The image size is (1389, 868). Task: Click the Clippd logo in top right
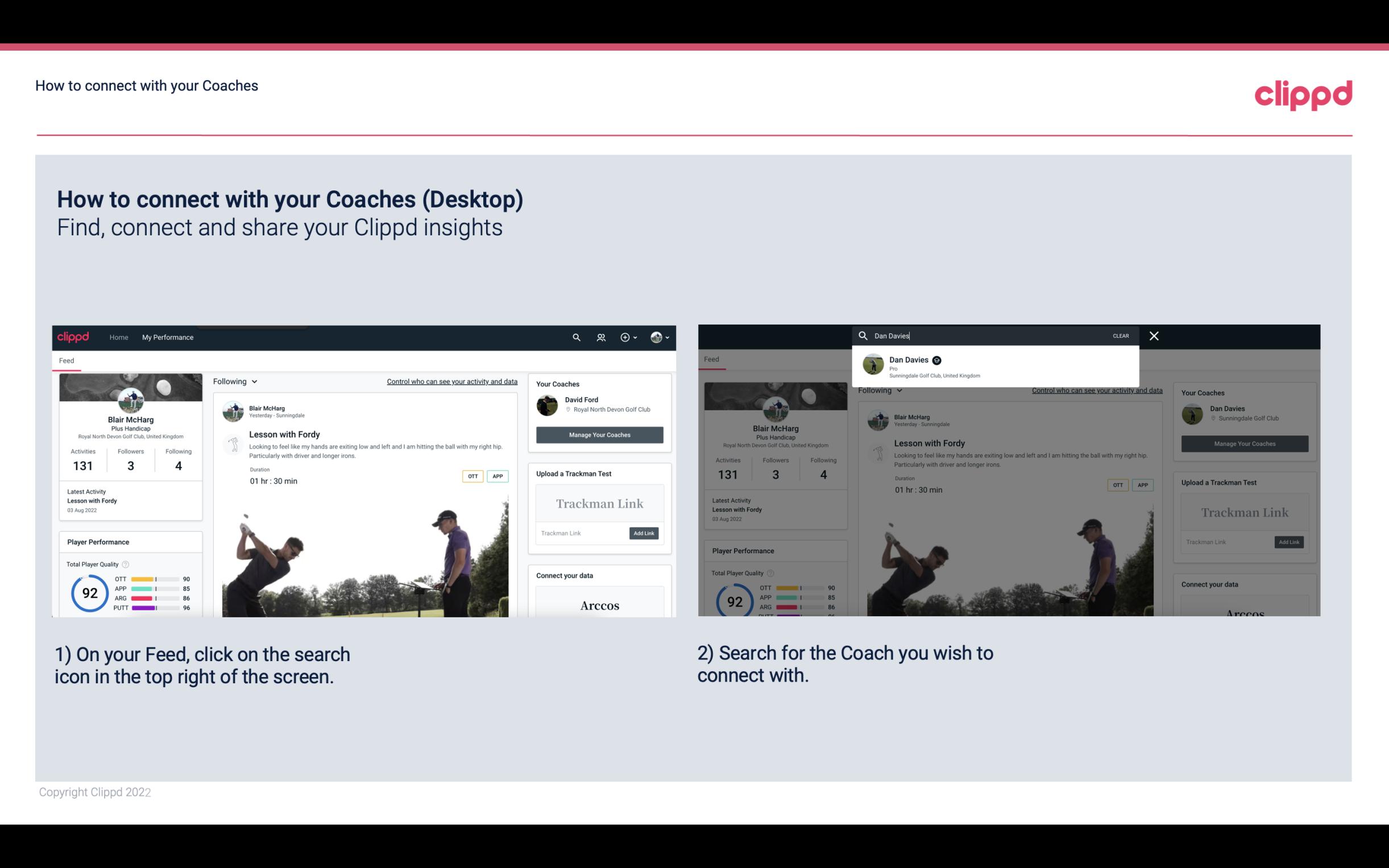click(1303, 94)
